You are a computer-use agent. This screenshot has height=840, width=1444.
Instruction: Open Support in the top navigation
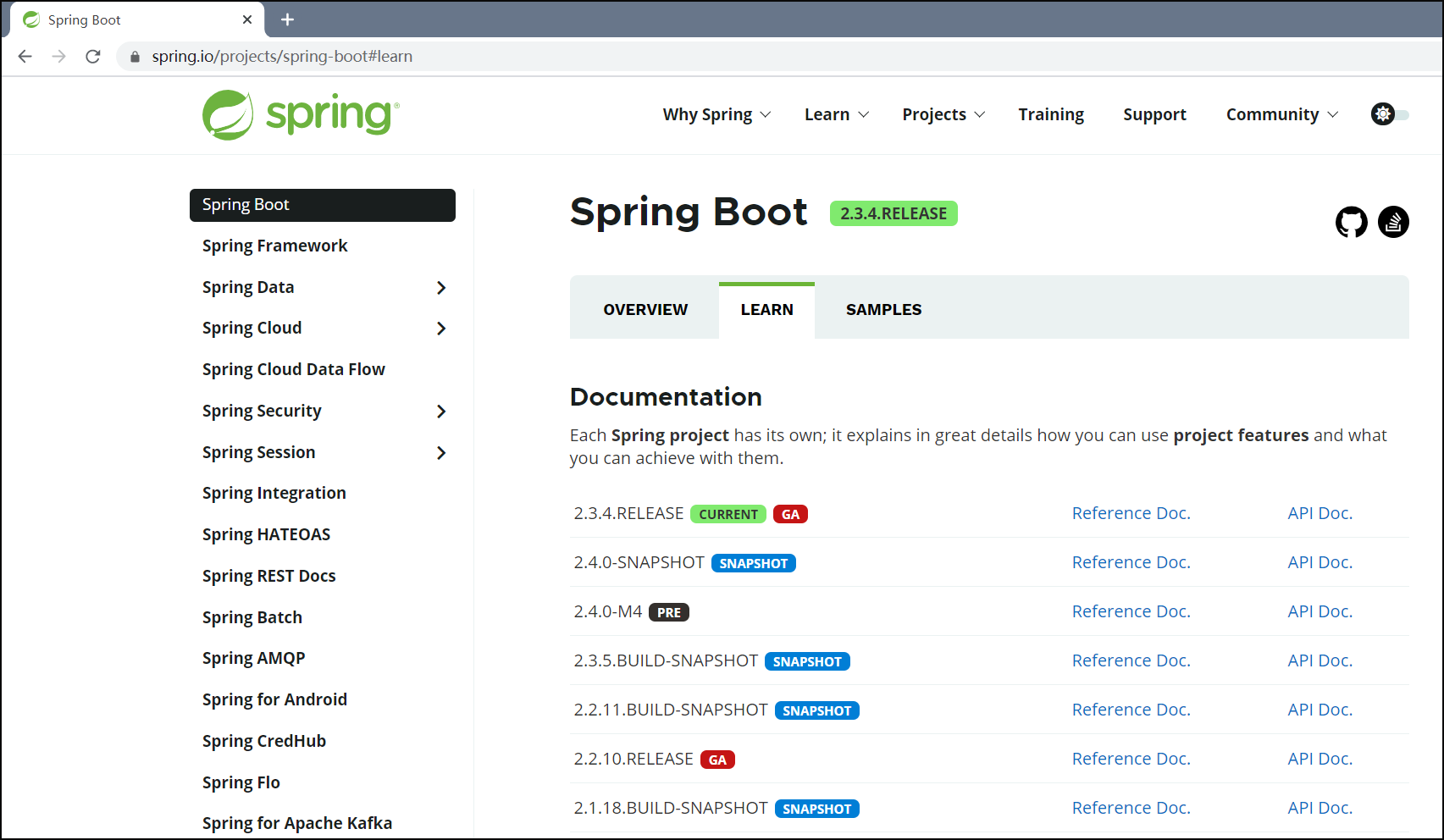[1154, 114]
